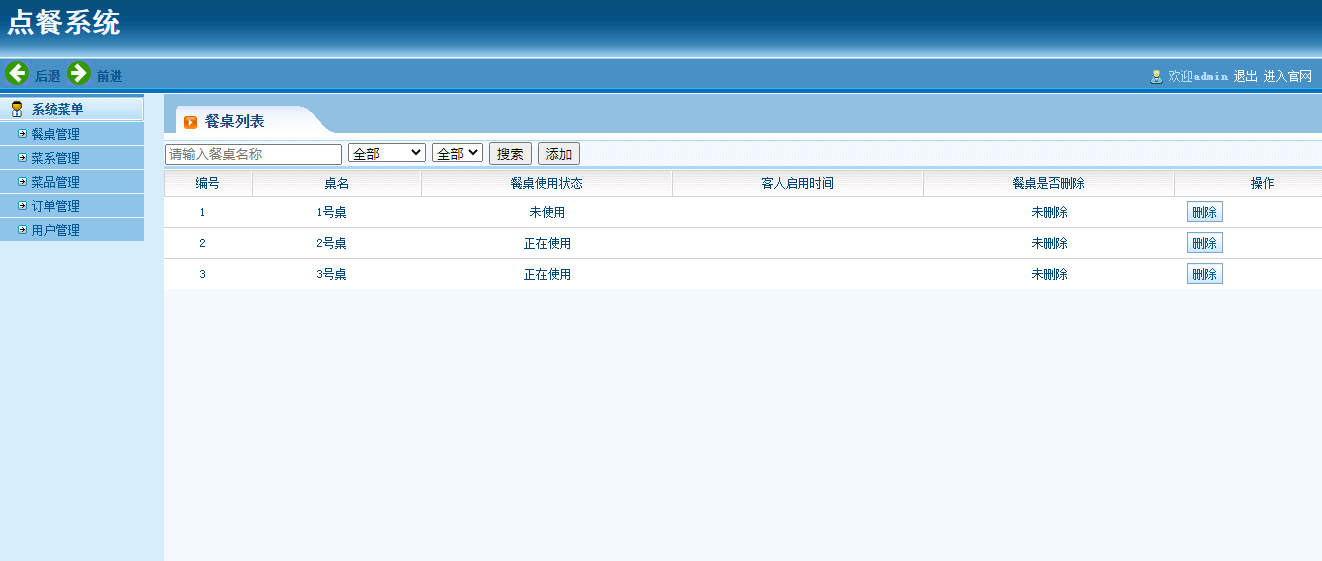
Task: Delete the 1号桌 row
Action: (1204, 212)
